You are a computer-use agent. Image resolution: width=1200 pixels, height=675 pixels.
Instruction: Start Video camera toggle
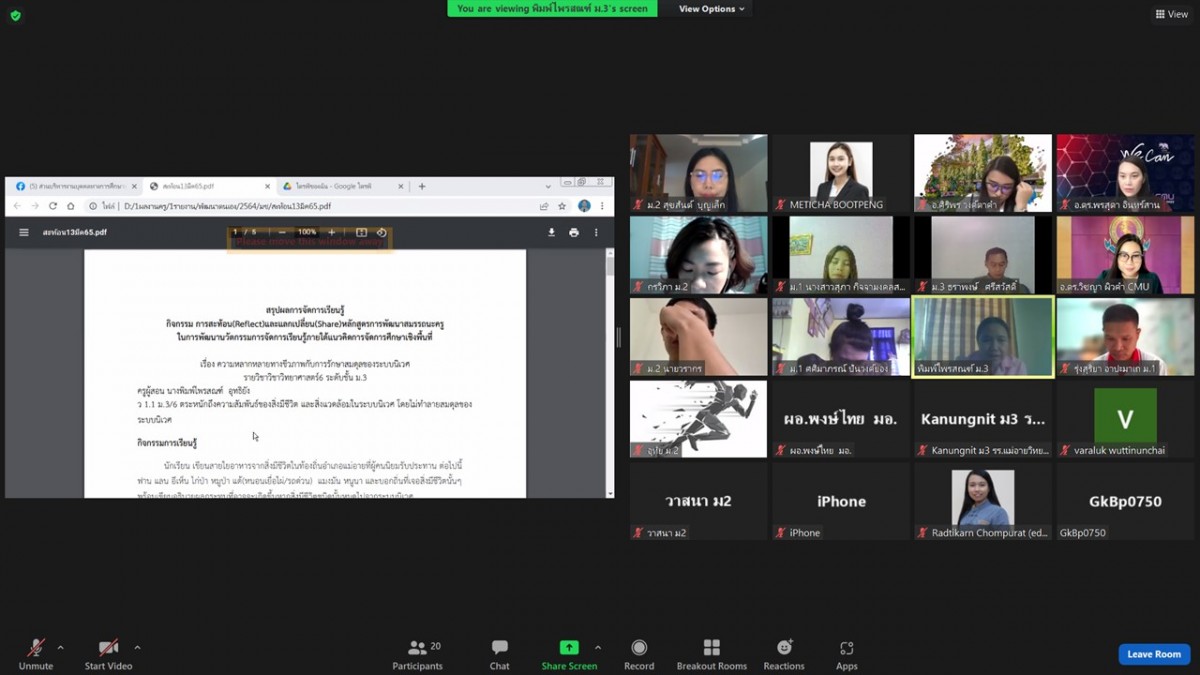click(108, 654)
